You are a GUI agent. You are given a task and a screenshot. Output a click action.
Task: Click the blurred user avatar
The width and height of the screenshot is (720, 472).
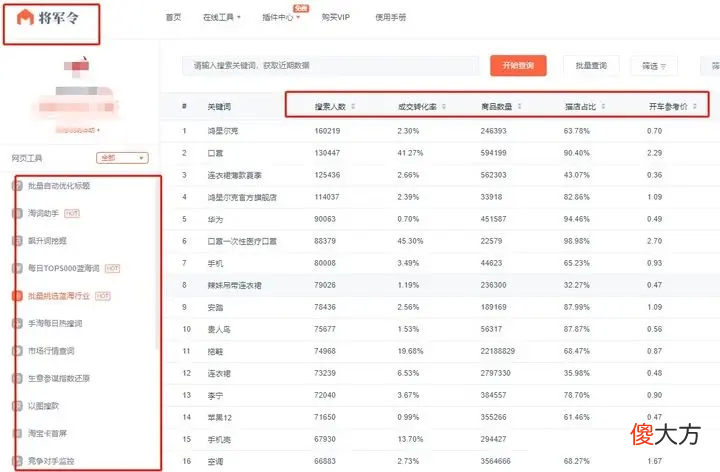[77, 67]
